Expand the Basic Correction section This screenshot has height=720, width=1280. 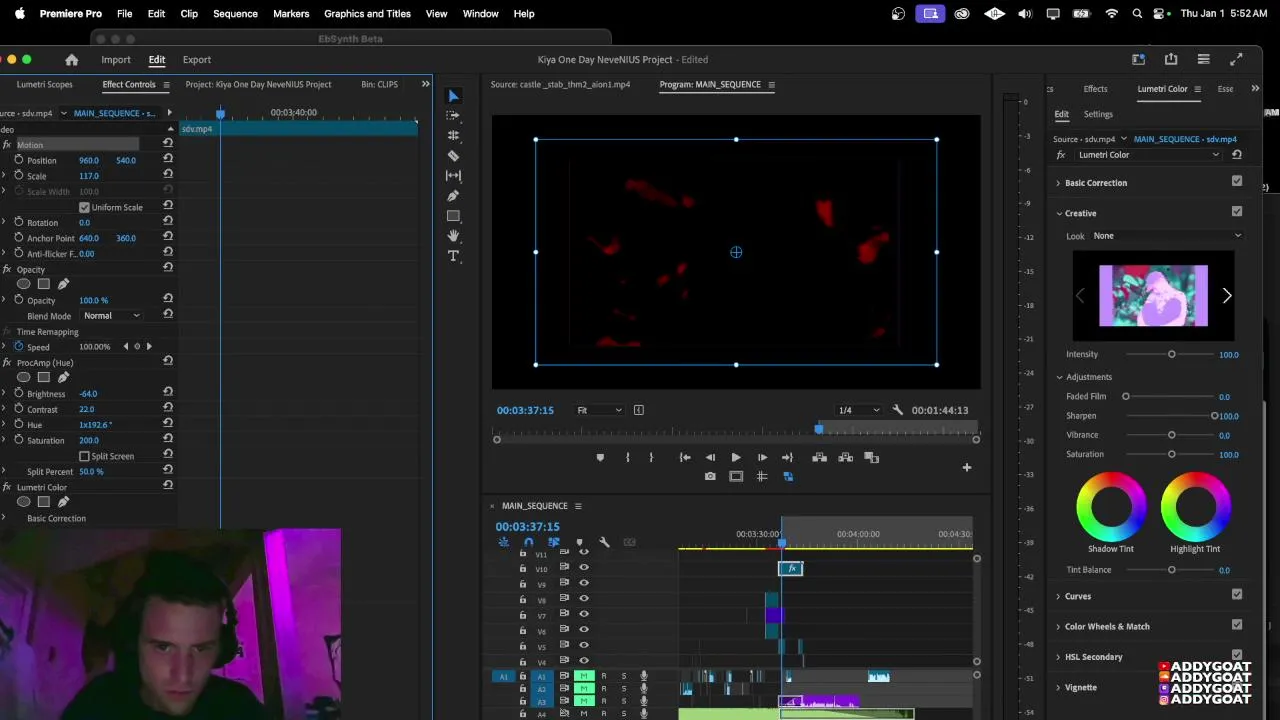pos(1058,183)
